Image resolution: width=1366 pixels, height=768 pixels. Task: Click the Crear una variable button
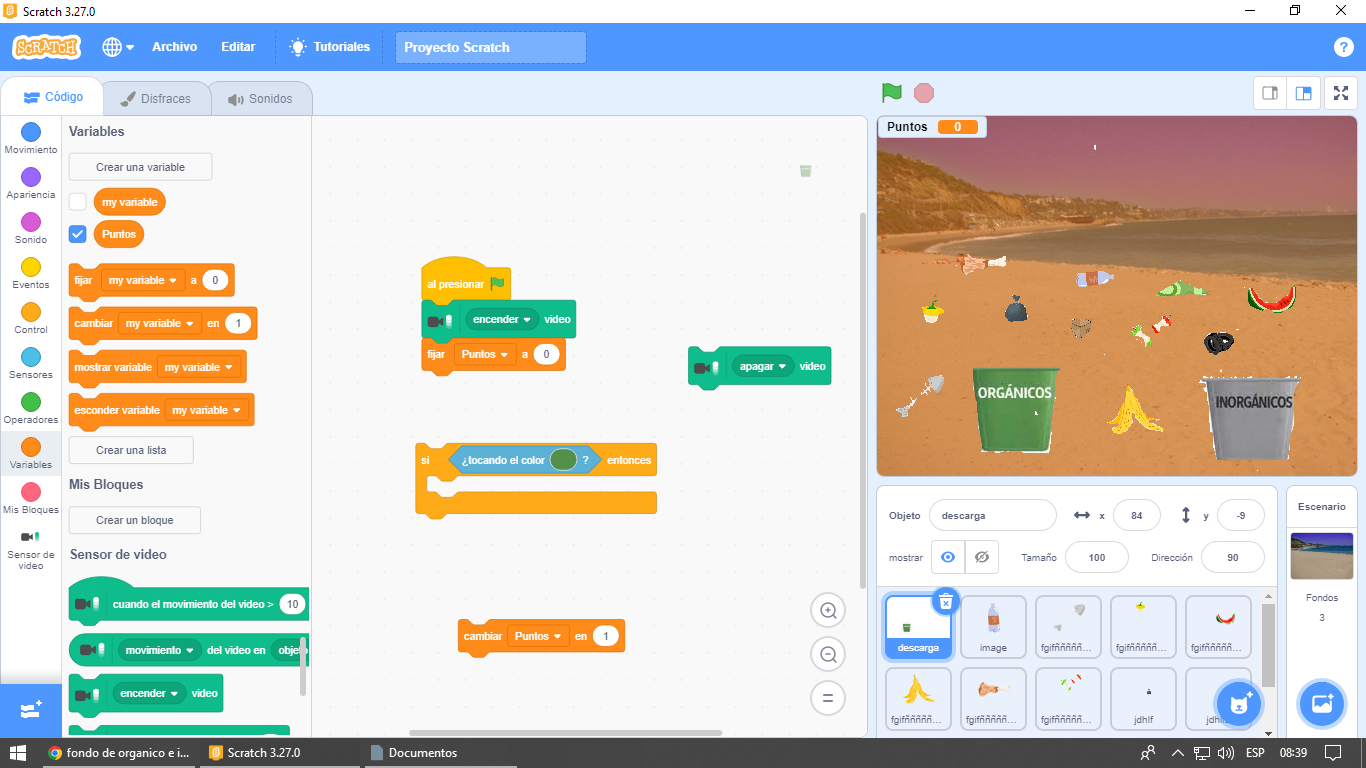140,167
